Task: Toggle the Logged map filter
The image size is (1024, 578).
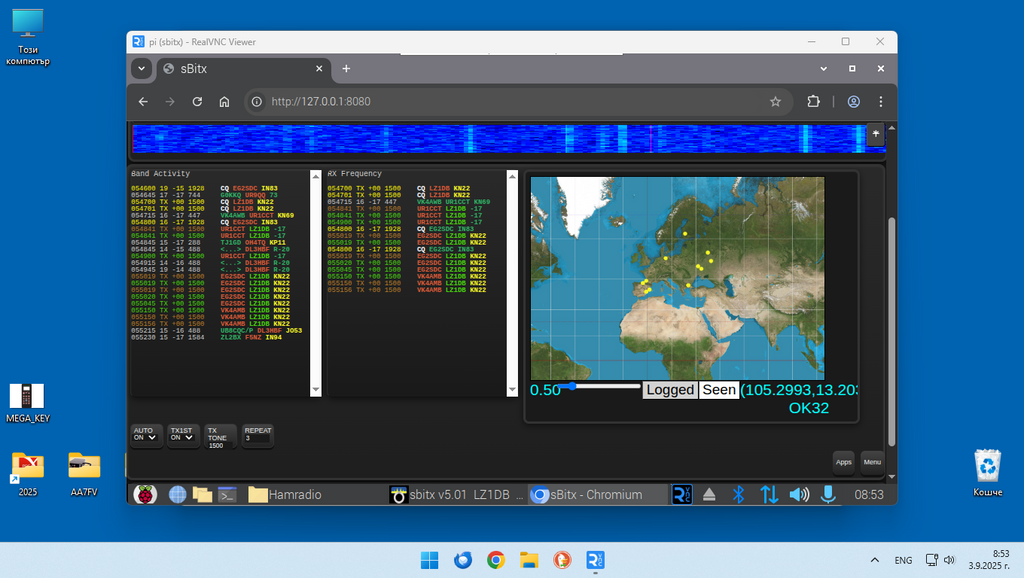Action: (x=669, y=390)
